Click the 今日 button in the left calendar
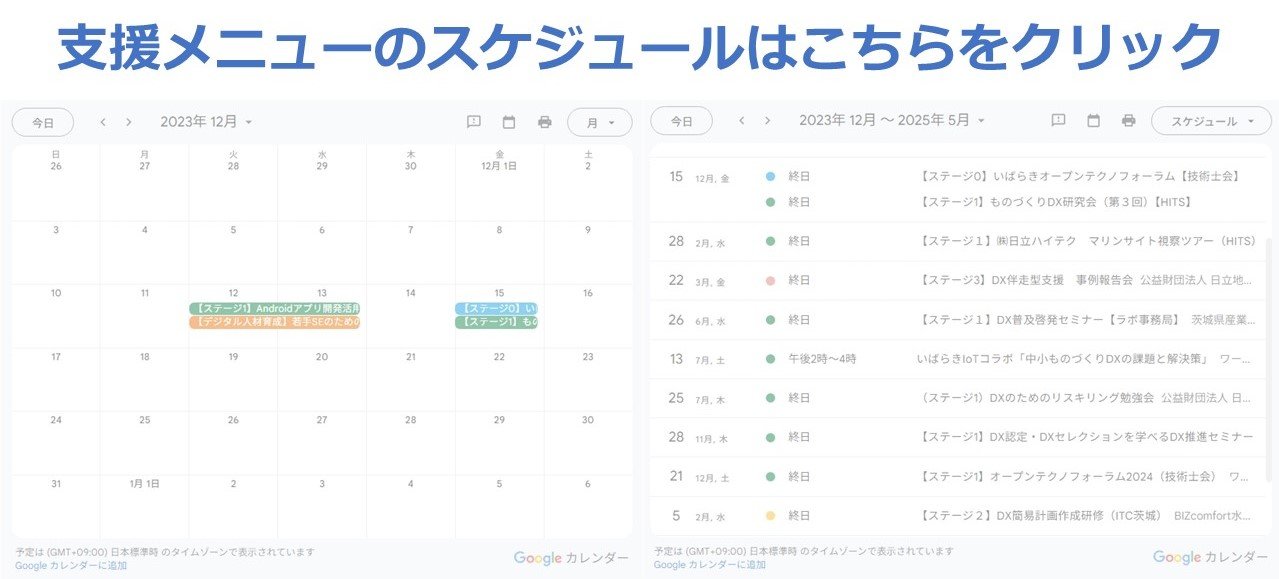Viewport: 1279px width, 579px height. 43,122
